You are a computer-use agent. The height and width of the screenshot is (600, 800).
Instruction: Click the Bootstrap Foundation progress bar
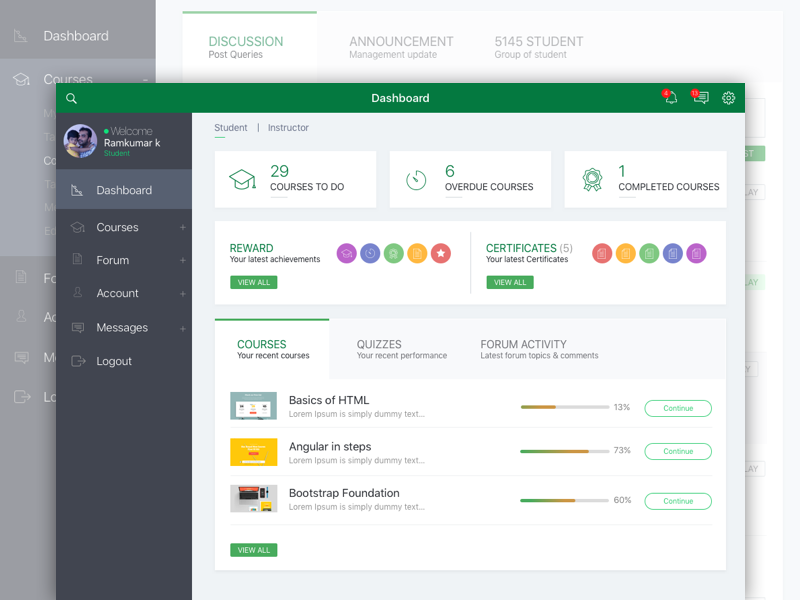[565, 498]
